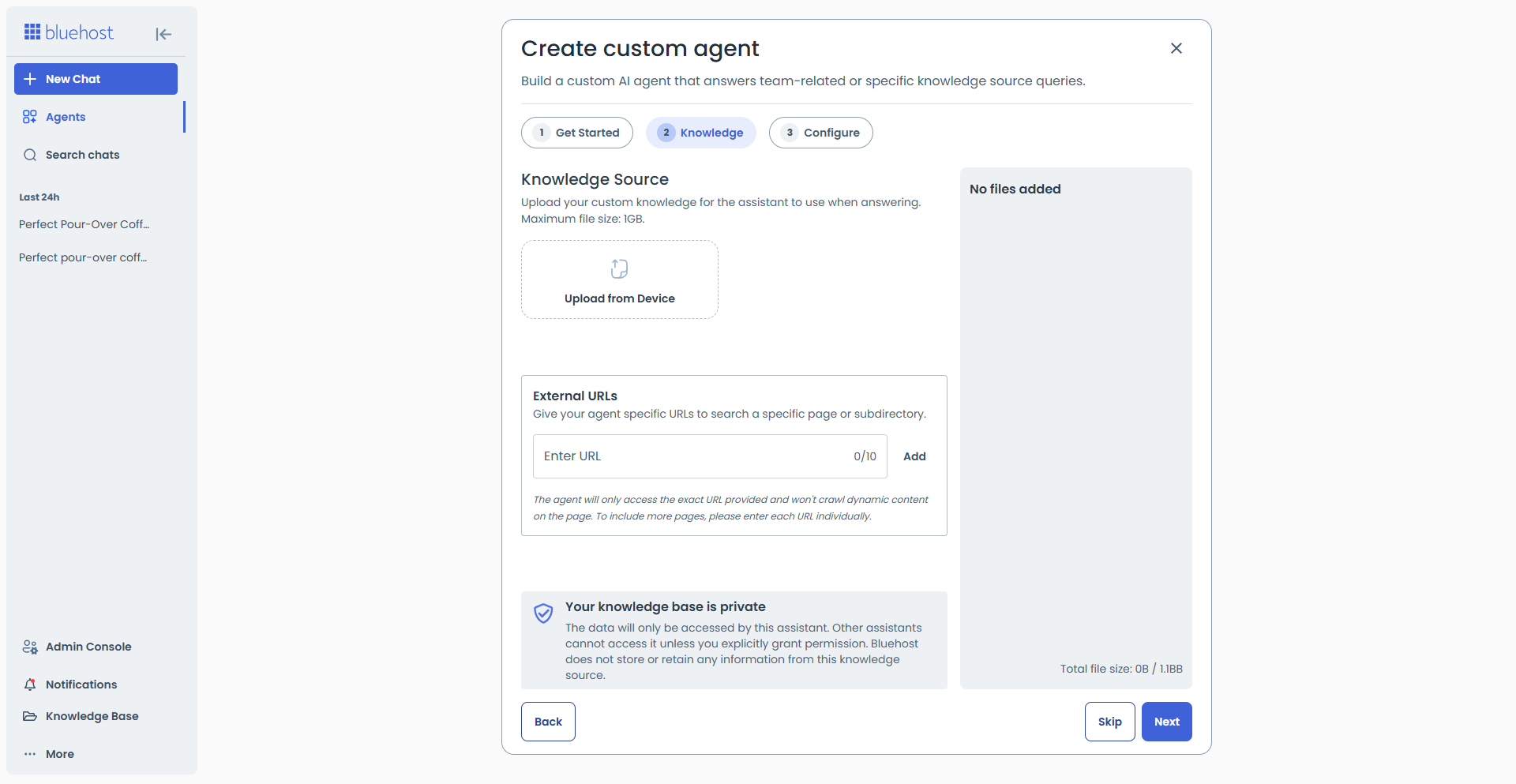Click the 'Knowledge Source' heading

click(x=595, y=179)
